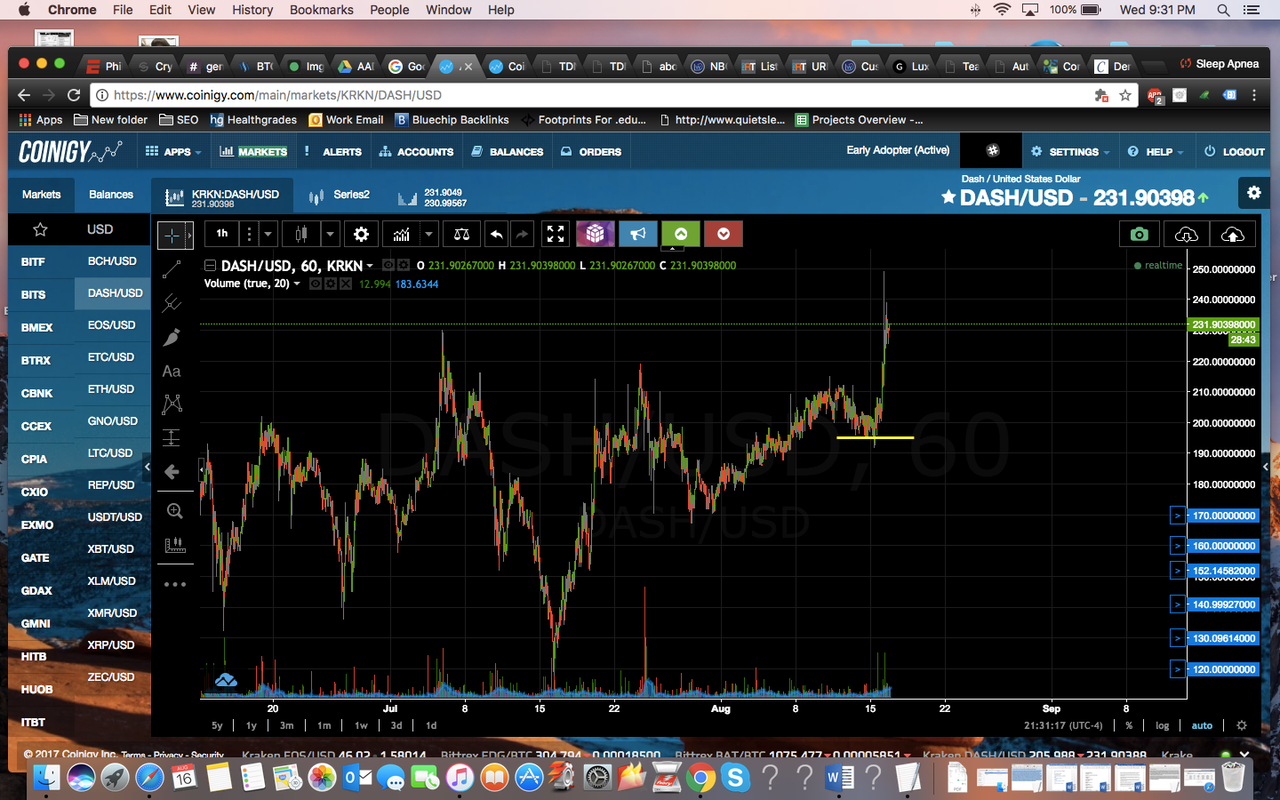This screenshot has height=800, width=1280.
Task: Open the indicators chart icon
Action: [x=402, y=234]
